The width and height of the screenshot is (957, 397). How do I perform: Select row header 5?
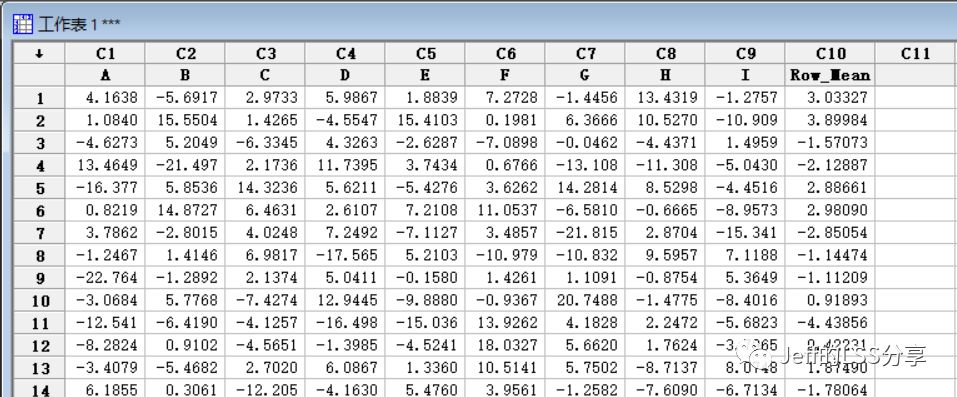tap(39, 188)
